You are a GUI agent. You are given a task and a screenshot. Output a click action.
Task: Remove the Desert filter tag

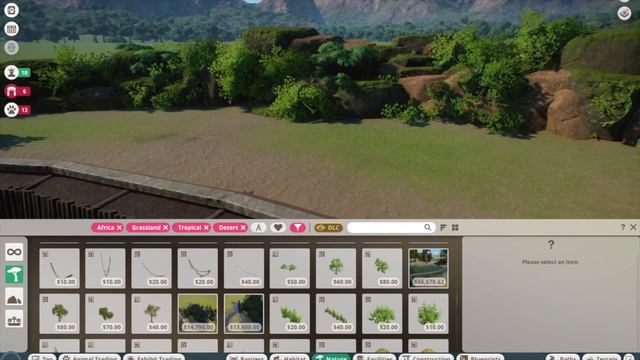click(x=243, y=228)
